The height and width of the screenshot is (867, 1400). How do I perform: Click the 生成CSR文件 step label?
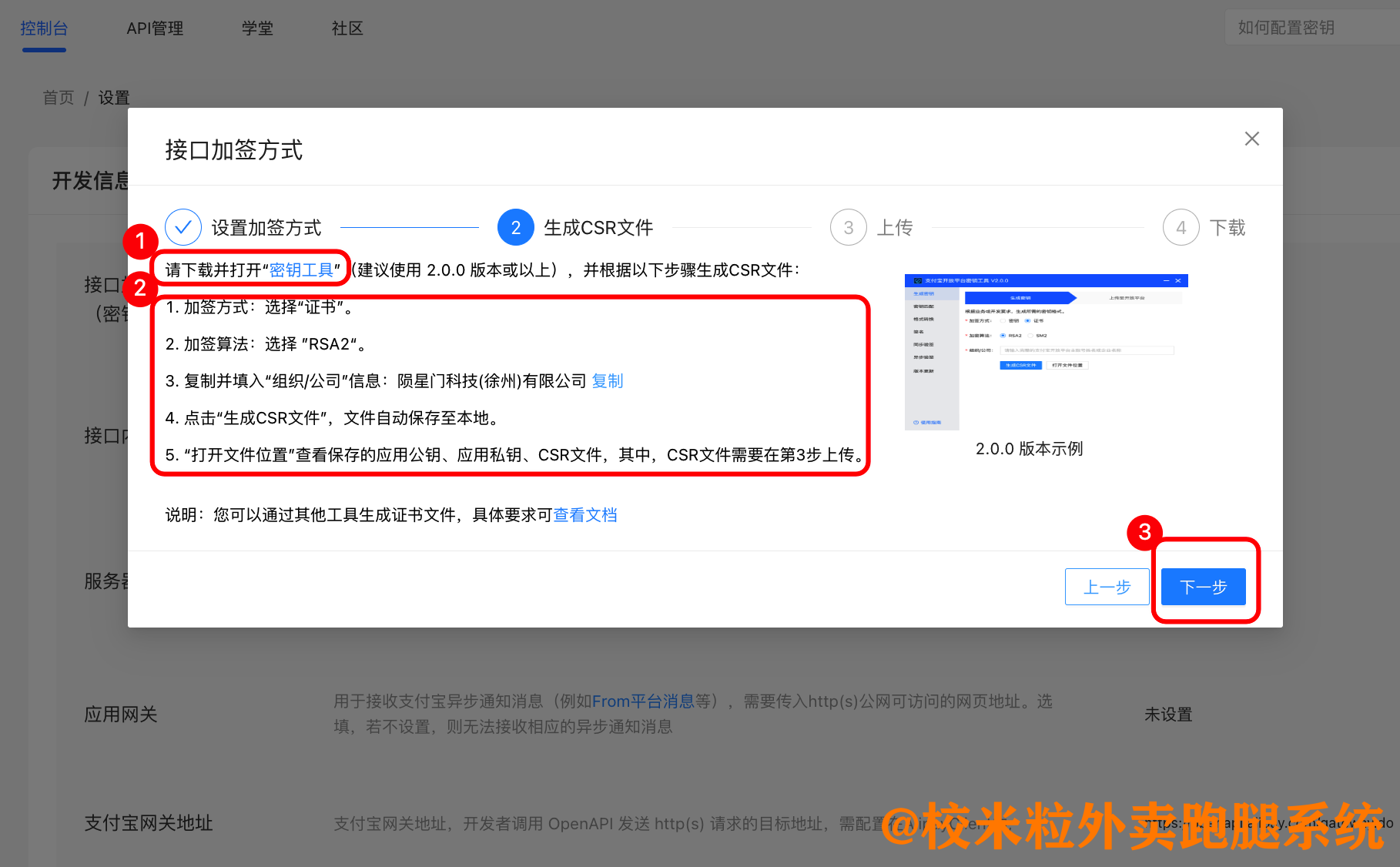point(598,228)
